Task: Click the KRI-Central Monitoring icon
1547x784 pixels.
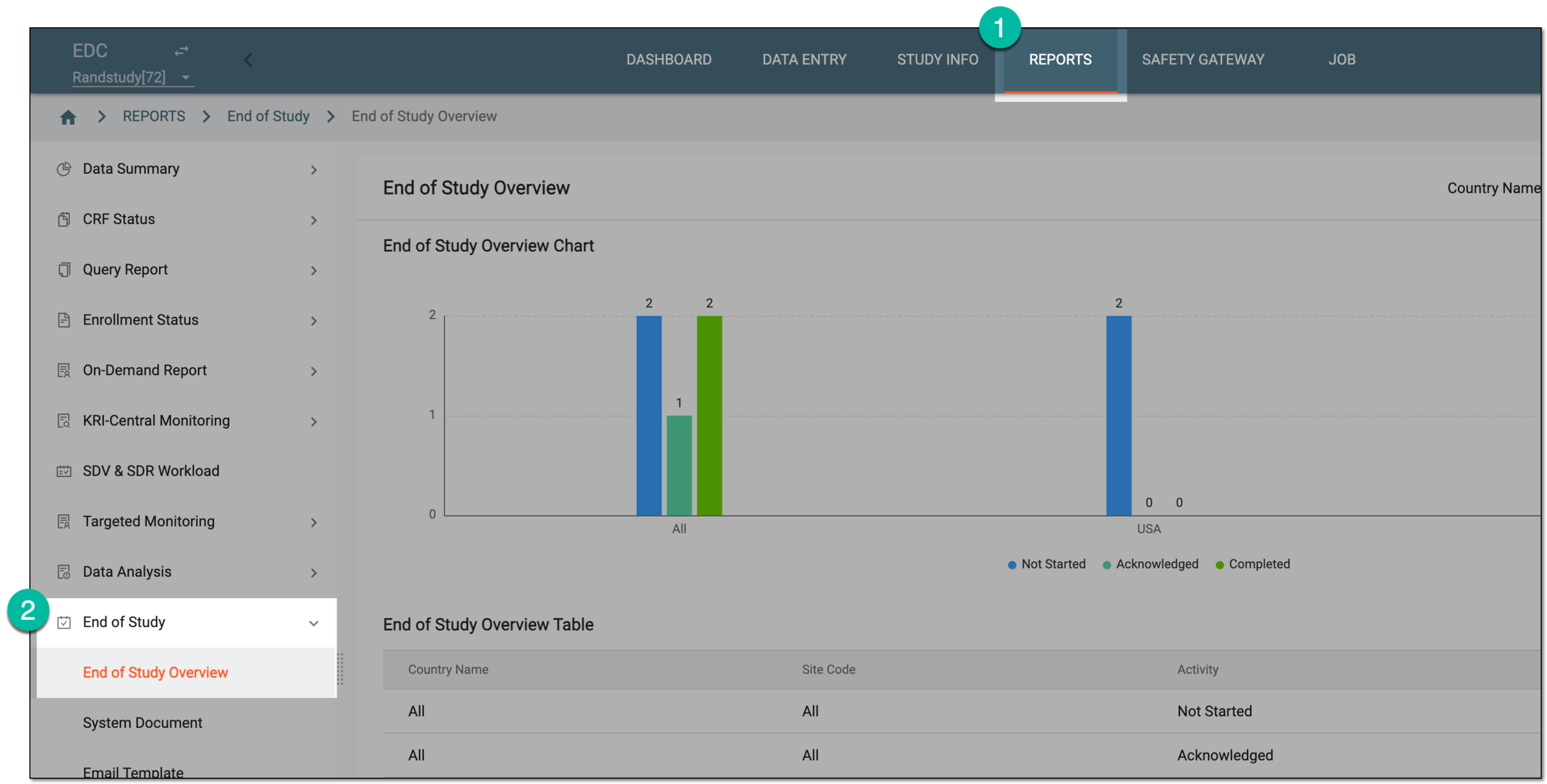Action: [x=64, y=421]
